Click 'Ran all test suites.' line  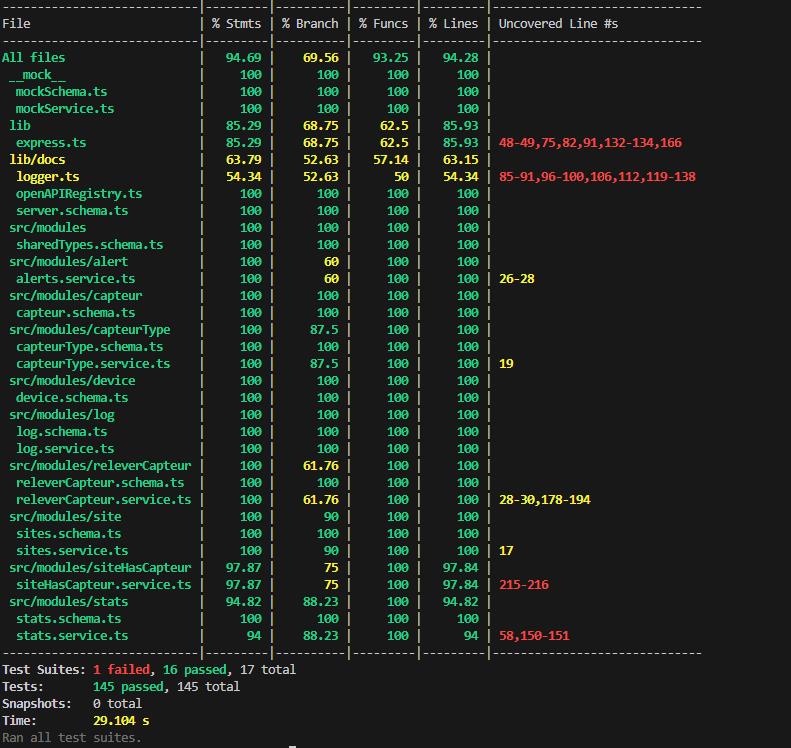tap(72, 738)
